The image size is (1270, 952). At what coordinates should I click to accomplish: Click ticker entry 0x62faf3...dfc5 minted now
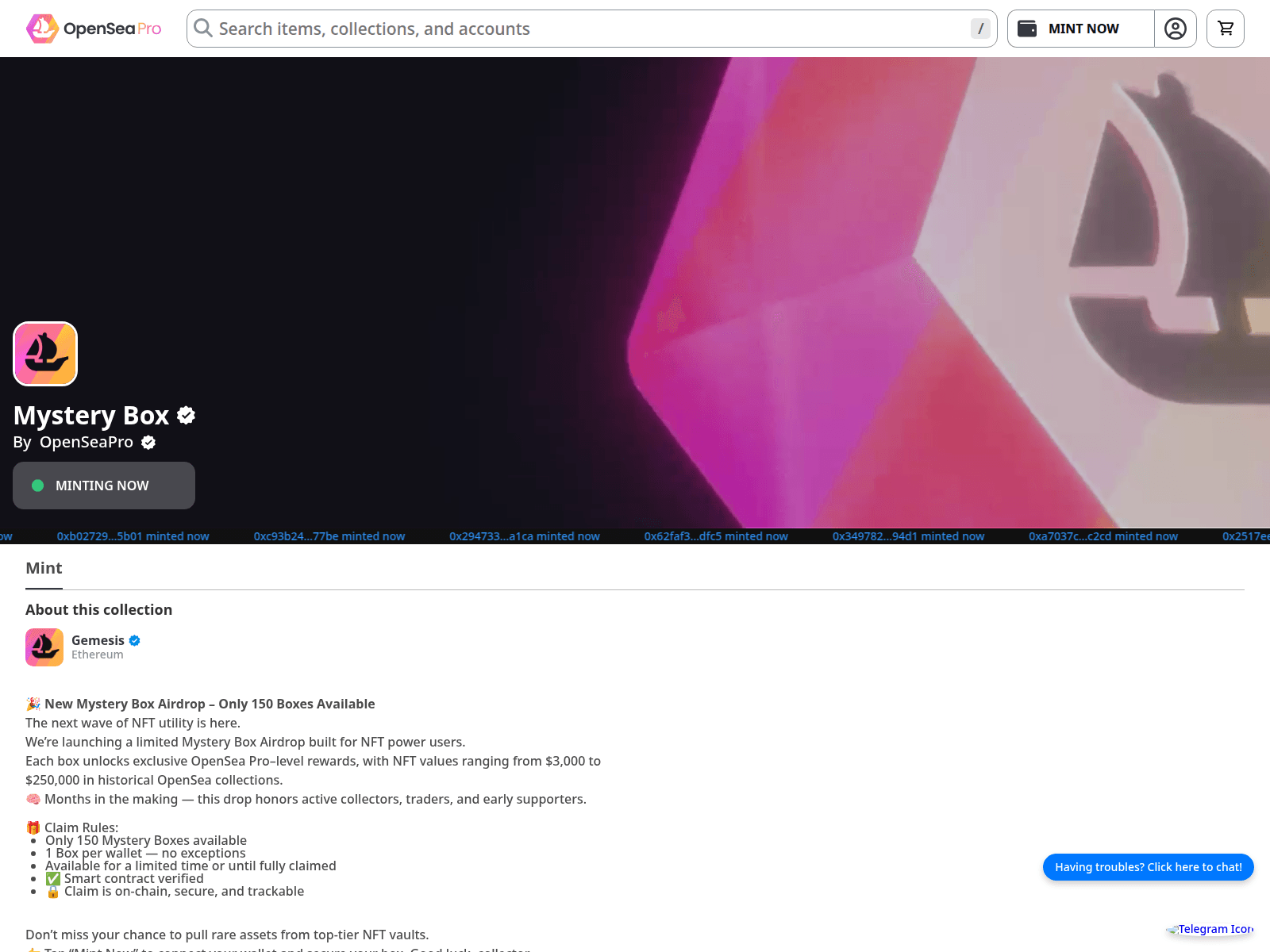(716, 536)
